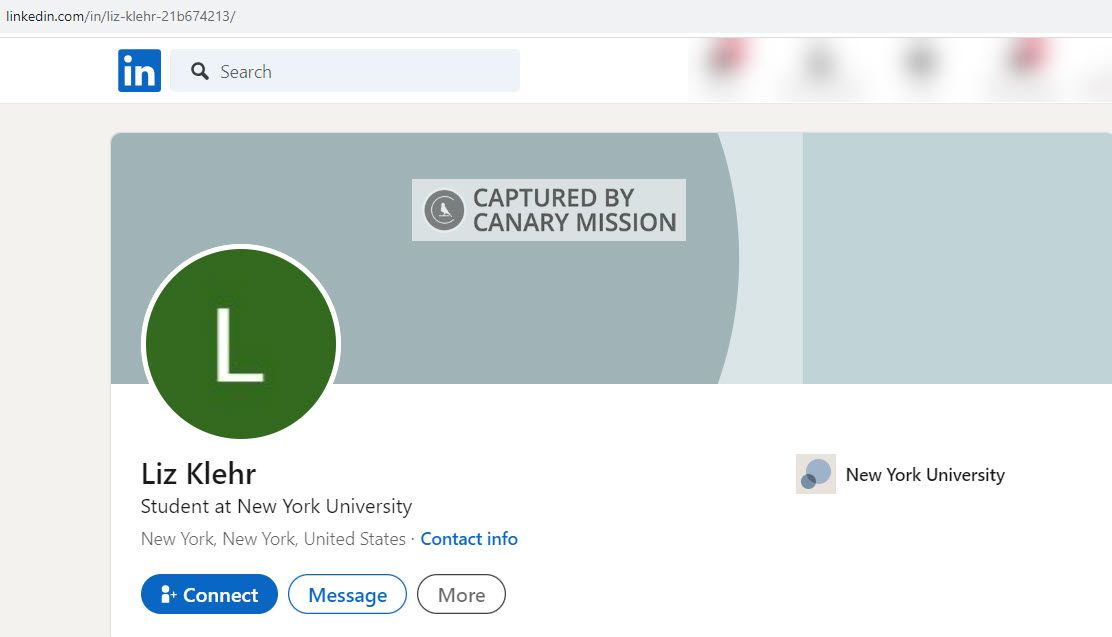This screenshot has height=637, width=1112.
Task: Open the New York University link
Action: (x=925, y=475)
